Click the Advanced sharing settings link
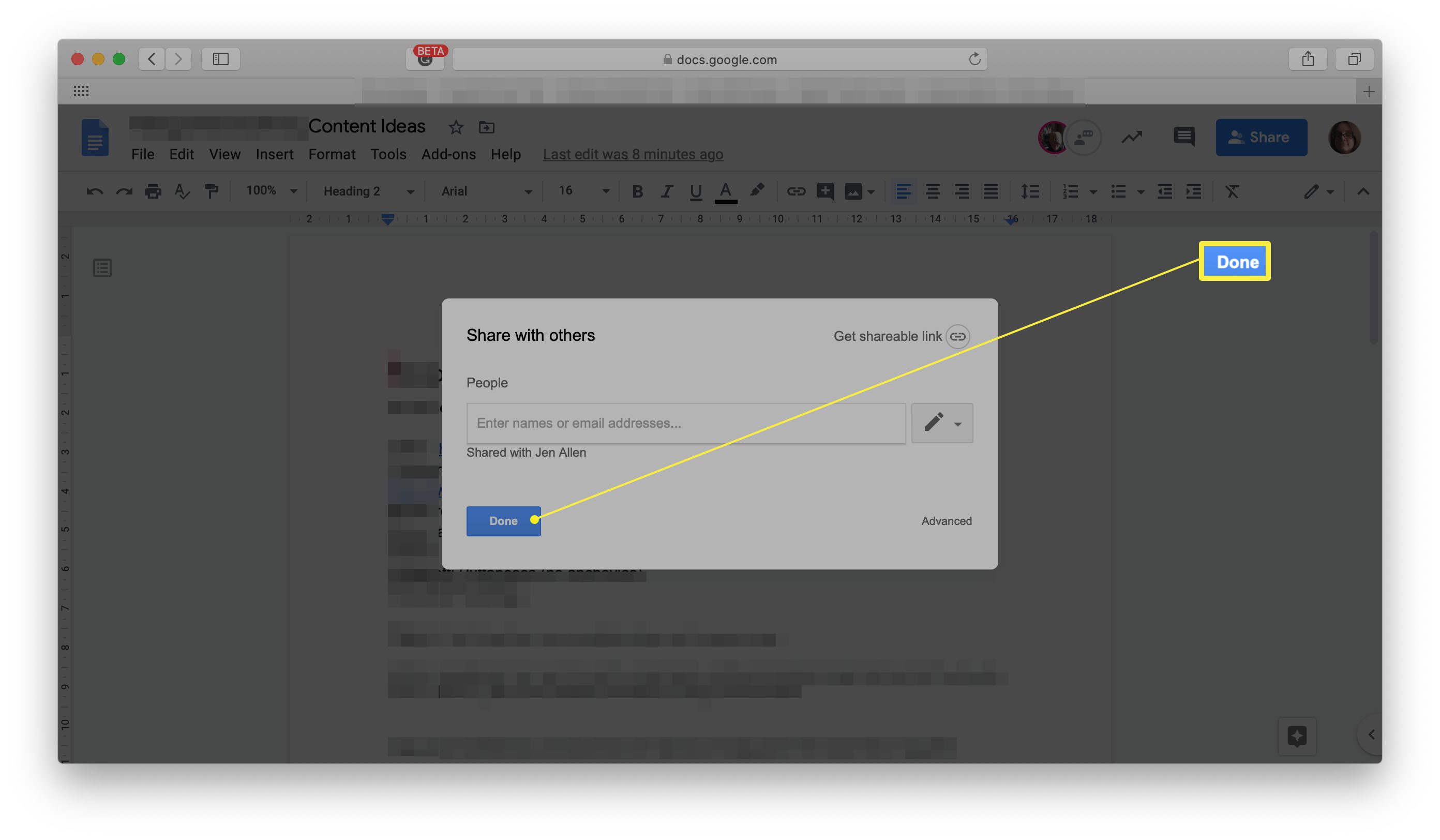 pos(945,521)
